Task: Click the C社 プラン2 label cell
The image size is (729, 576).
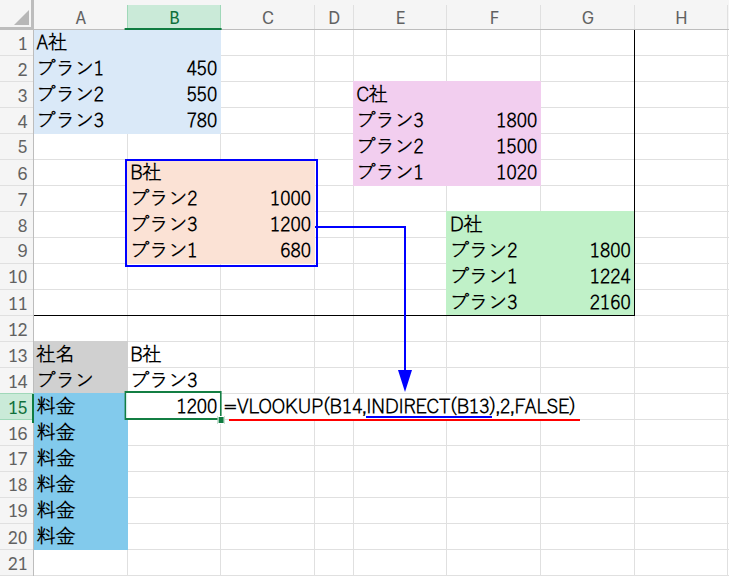Action: coord(400,147)
